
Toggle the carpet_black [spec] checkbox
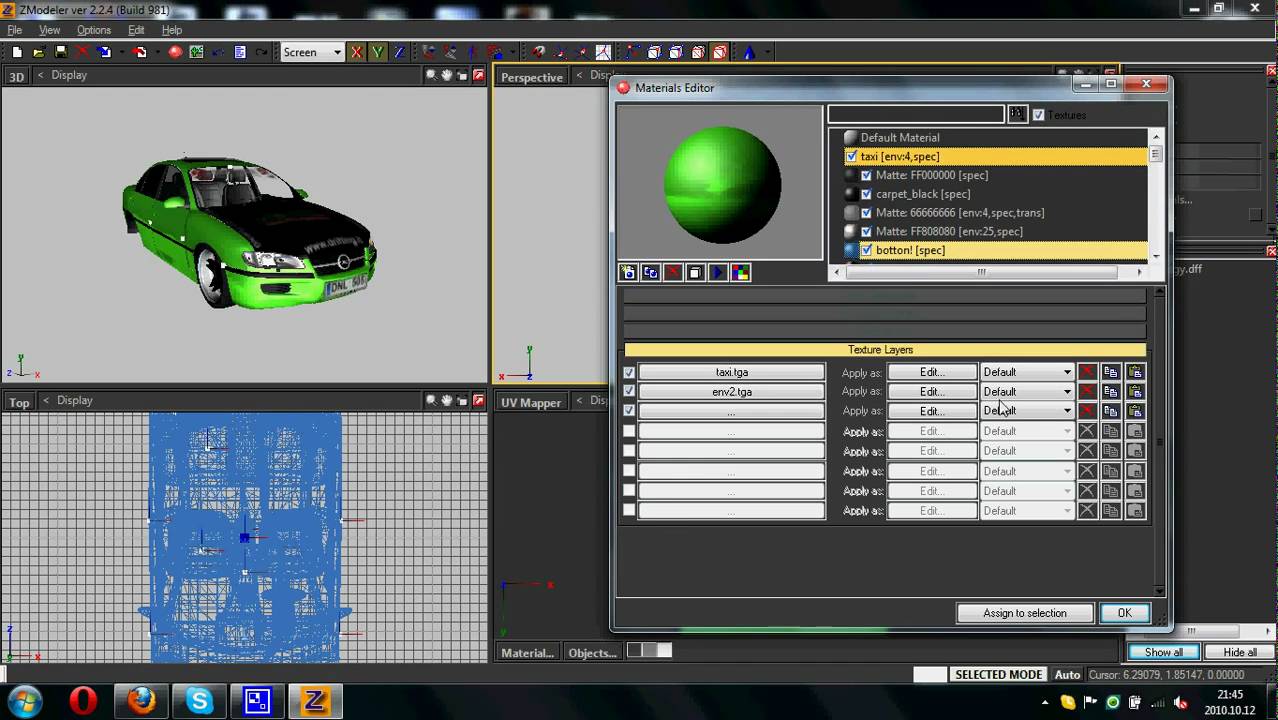coord(866,194)
